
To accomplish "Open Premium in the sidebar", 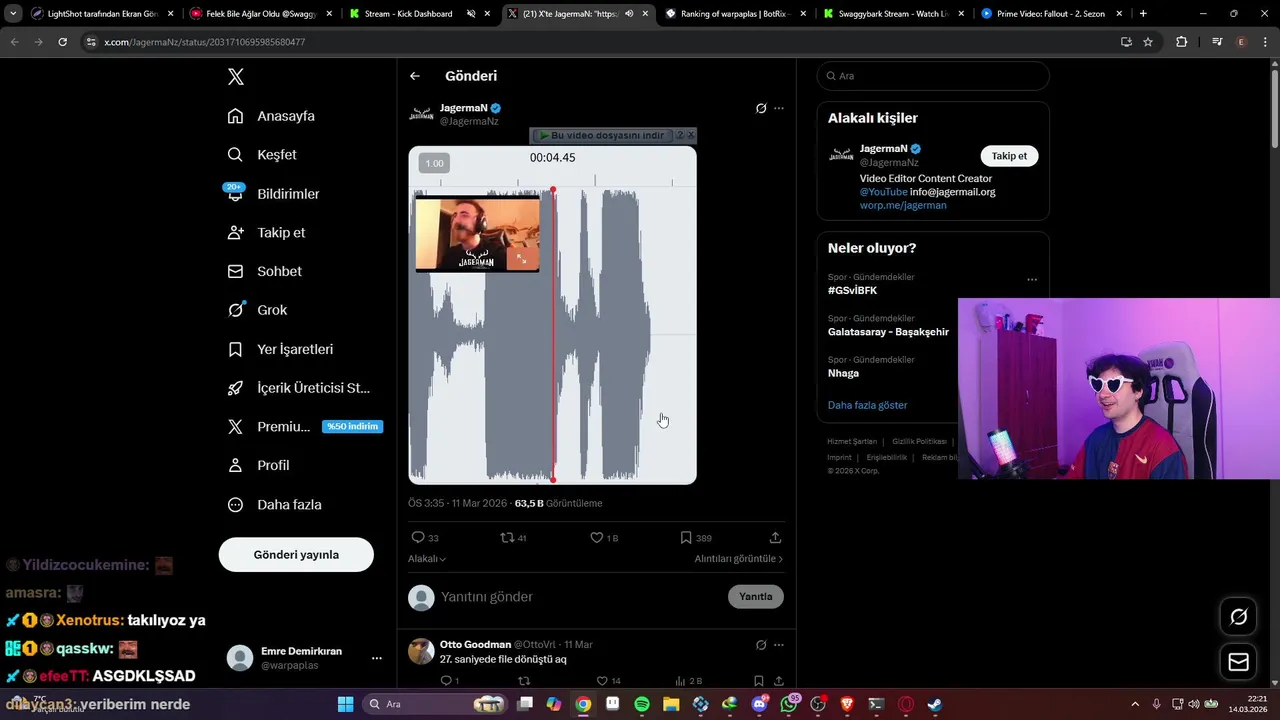I will (304, 427).
